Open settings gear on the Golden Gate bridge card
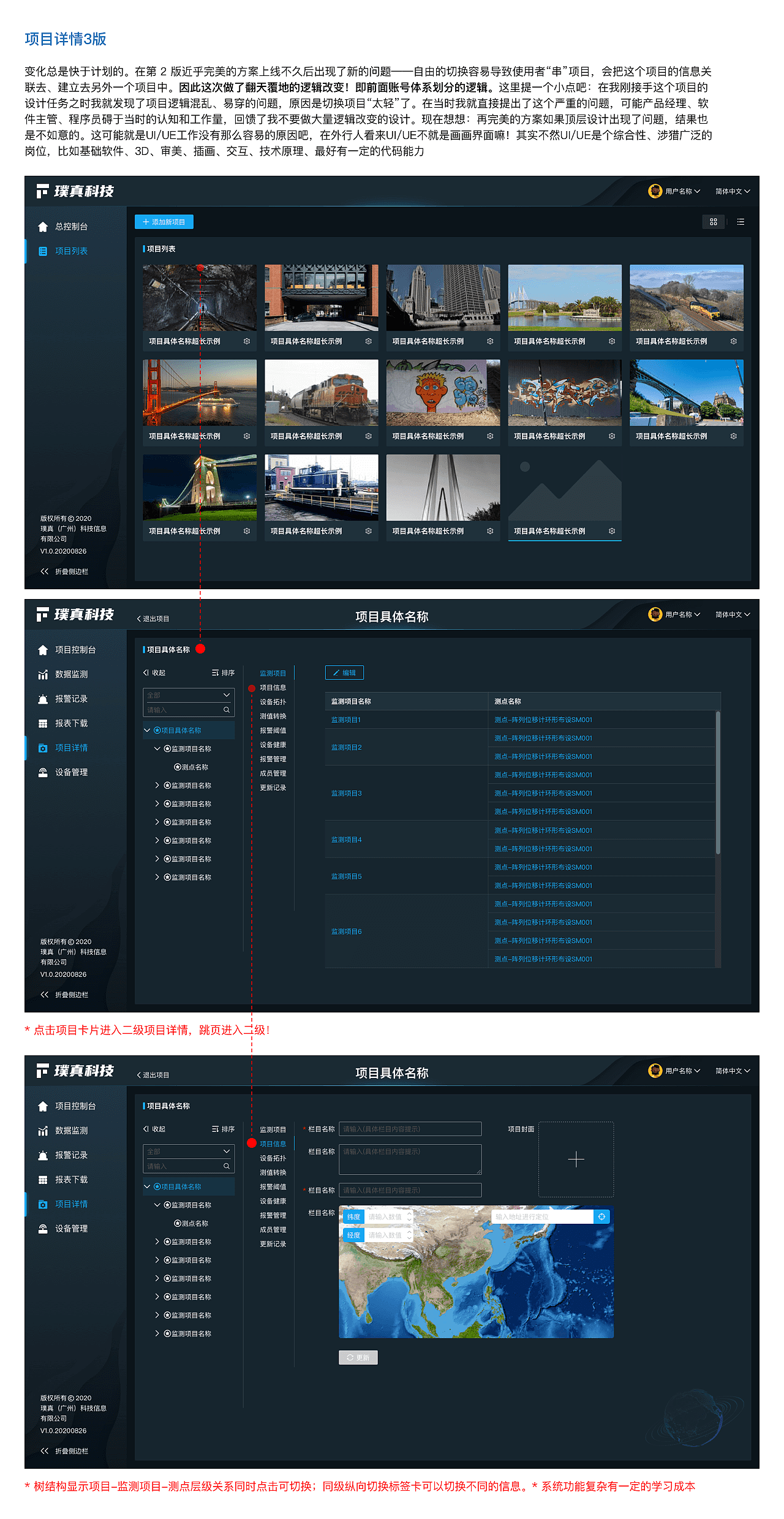This screenshot has height=1519, width=784. coord(246,436)
